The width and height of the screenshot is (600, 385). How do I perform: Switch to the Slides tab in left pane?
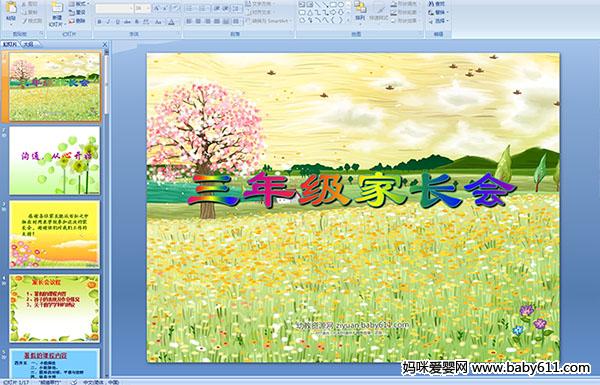pyautogui.click(x=10, y=44)
